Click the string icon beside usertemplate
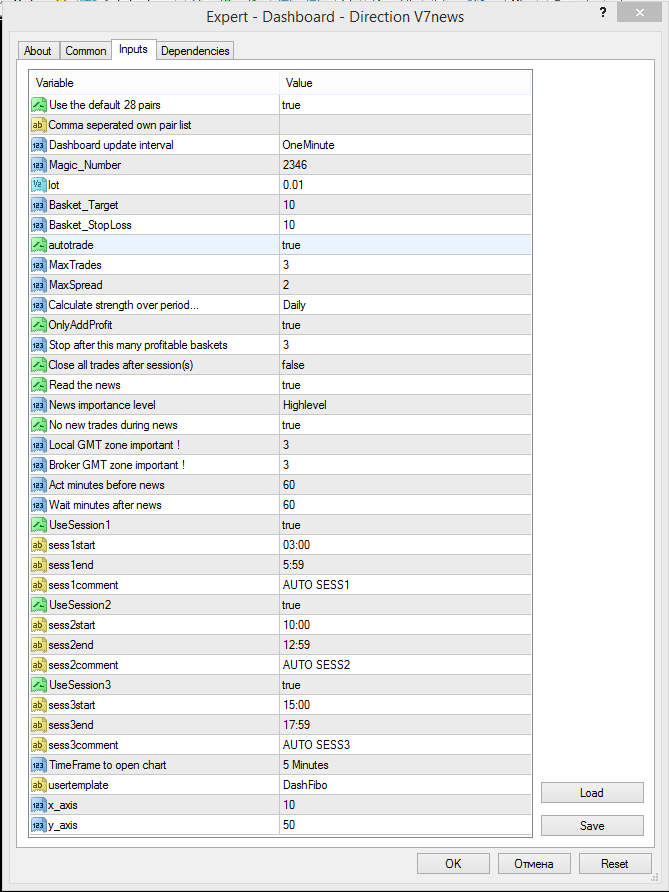This screenshot has height=892, width=669. coord(39,785)
